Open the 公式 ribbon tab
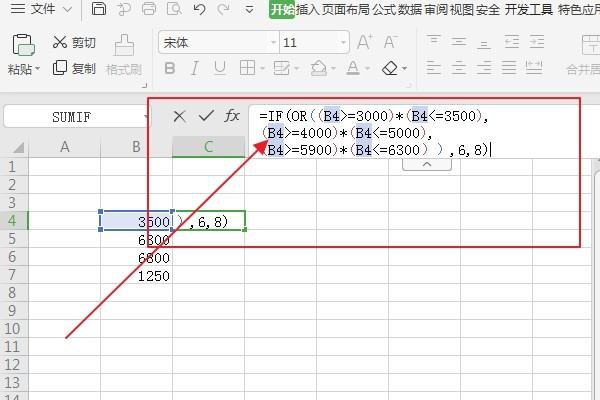Image resolution: width=600 pixels, height=400 pixels. pyautogui.click(x=384, y=9)
